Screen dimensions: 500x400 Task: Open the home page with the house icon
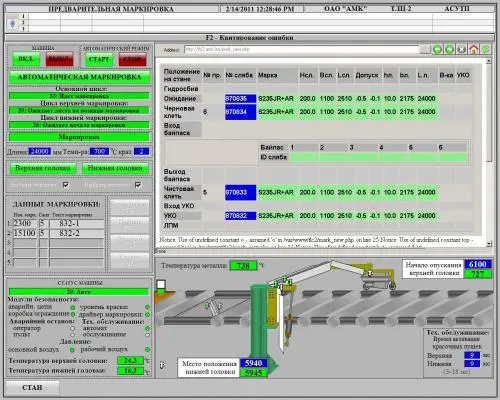point(474,50)
